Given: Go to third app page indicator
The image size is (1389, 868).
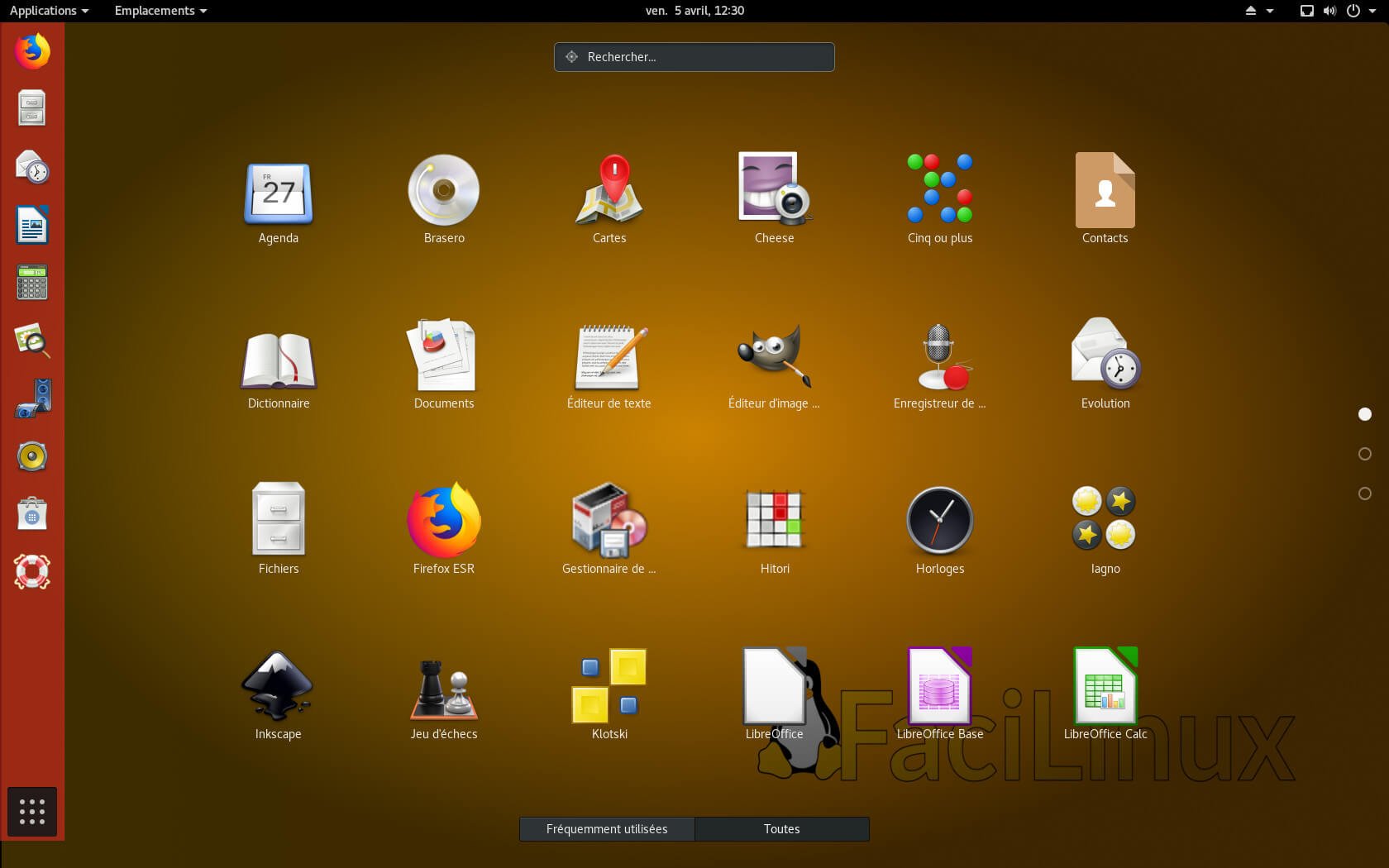Looking at the screenshot, I should [1365, 494].
